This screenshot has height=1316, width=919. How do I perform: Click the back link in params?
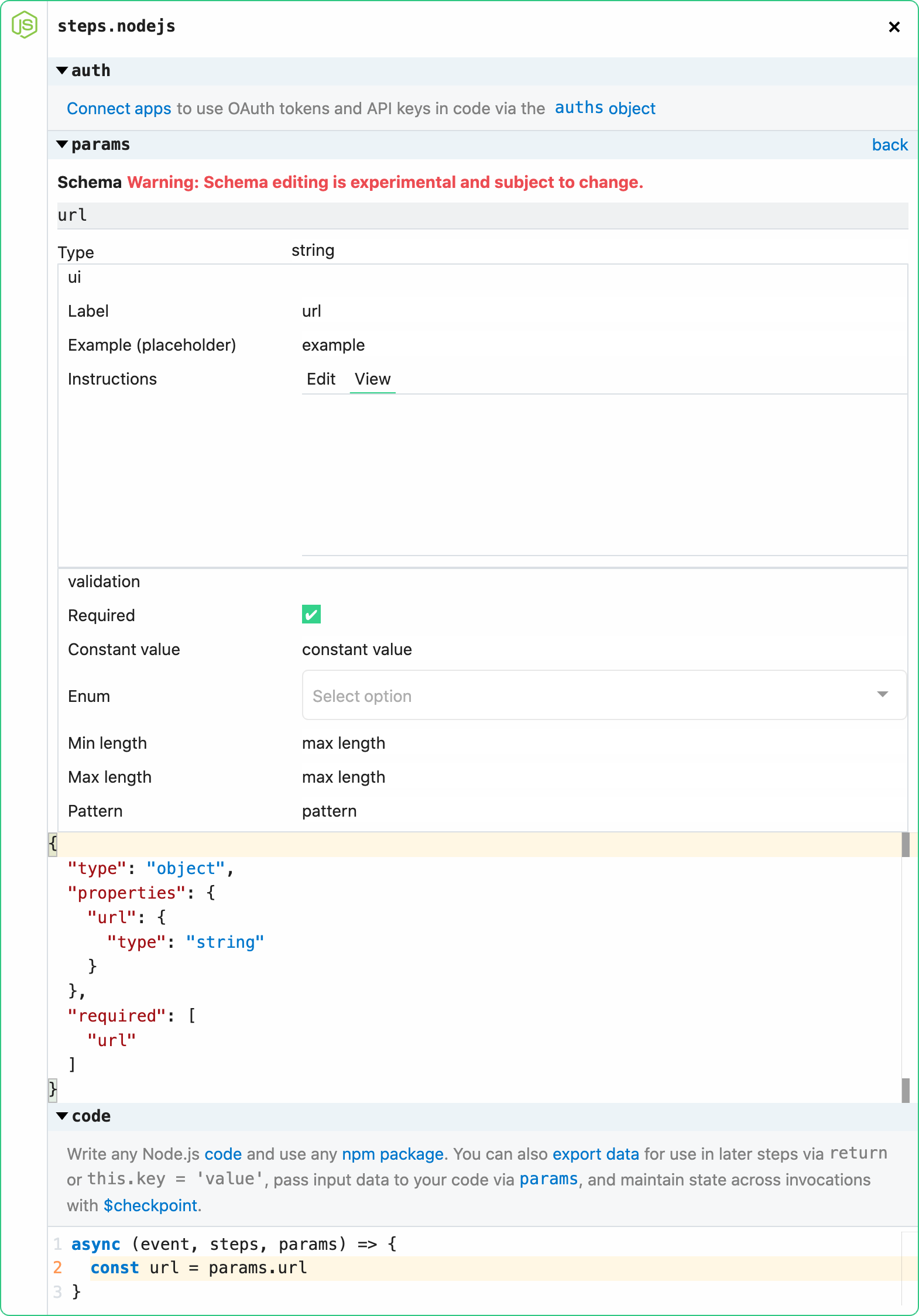[889, 145]
